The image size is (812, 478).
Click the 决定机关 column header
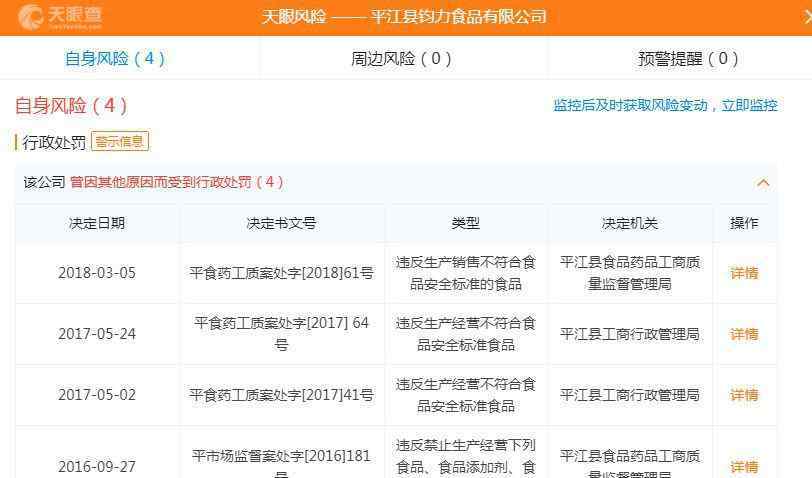(x=630, y=223)
